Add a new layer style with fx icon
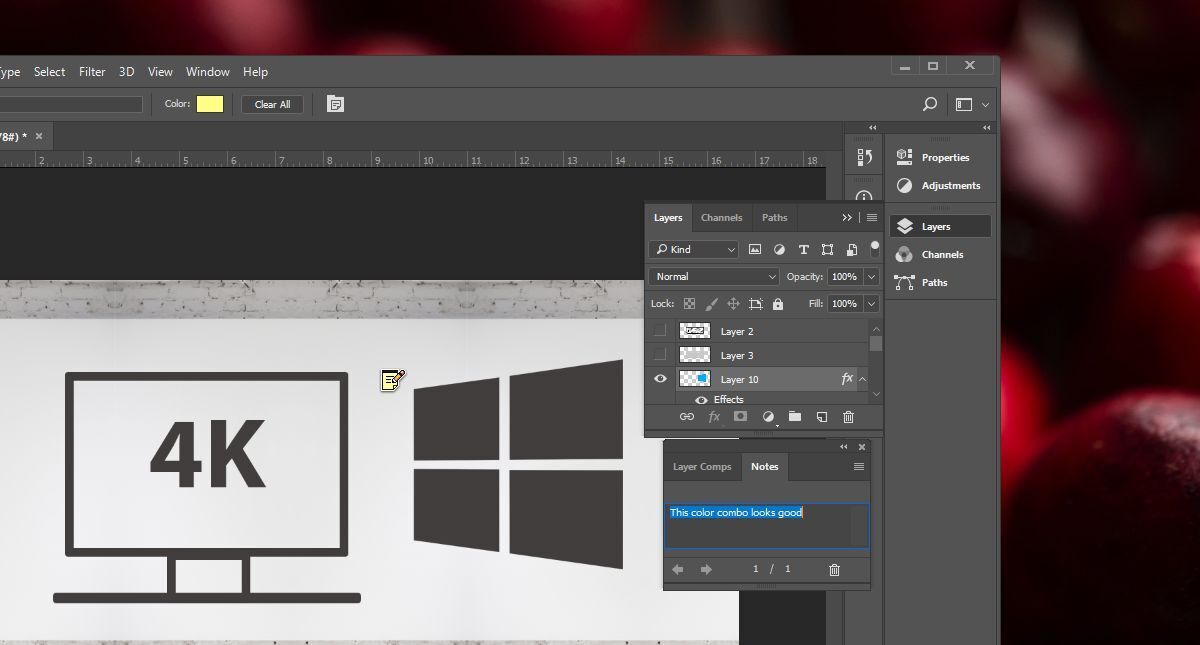1200x645 pixels. click(x=714, y=417)
